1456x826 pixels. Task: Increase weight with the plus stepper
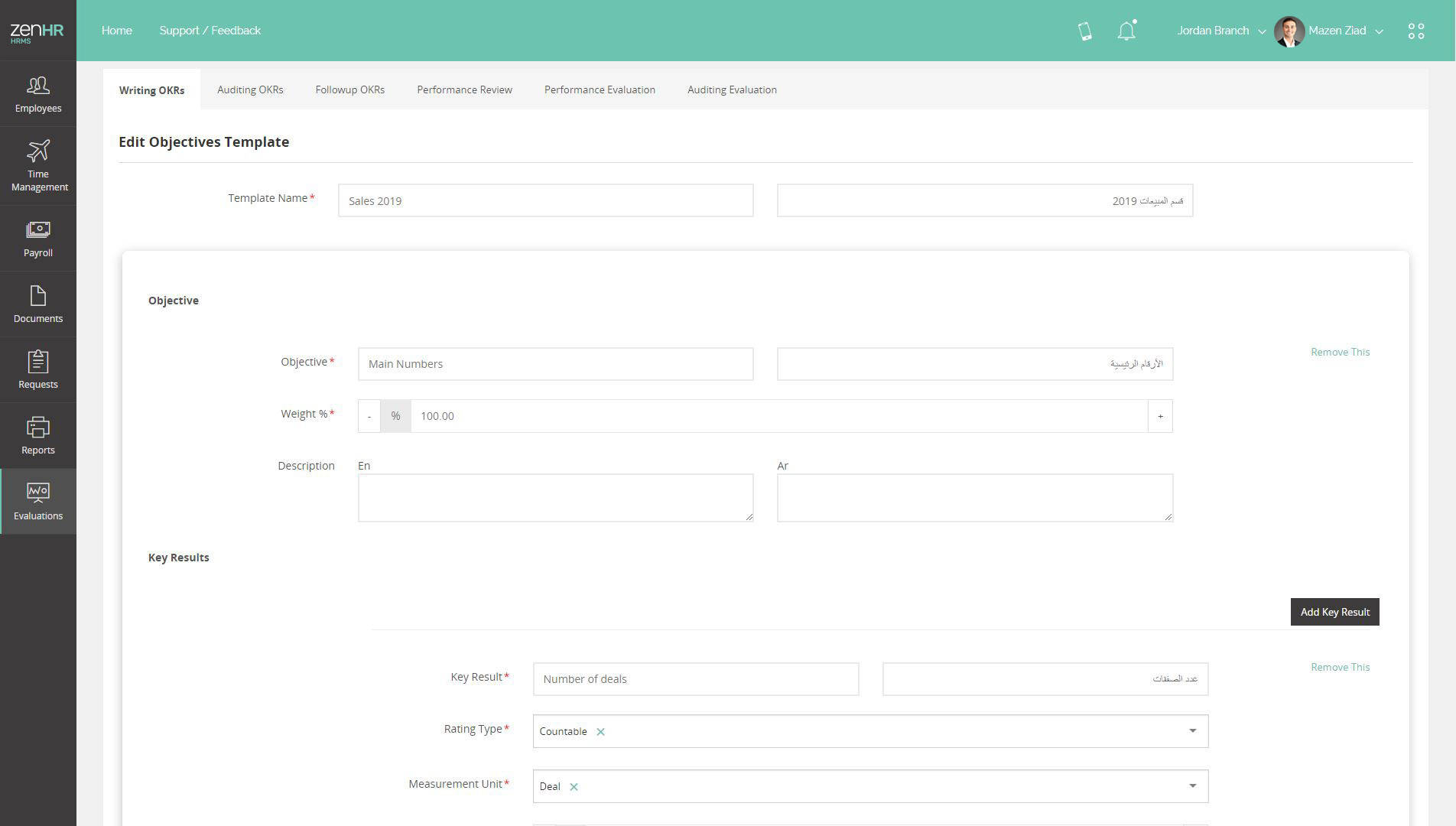click(x=1160, y=416)
